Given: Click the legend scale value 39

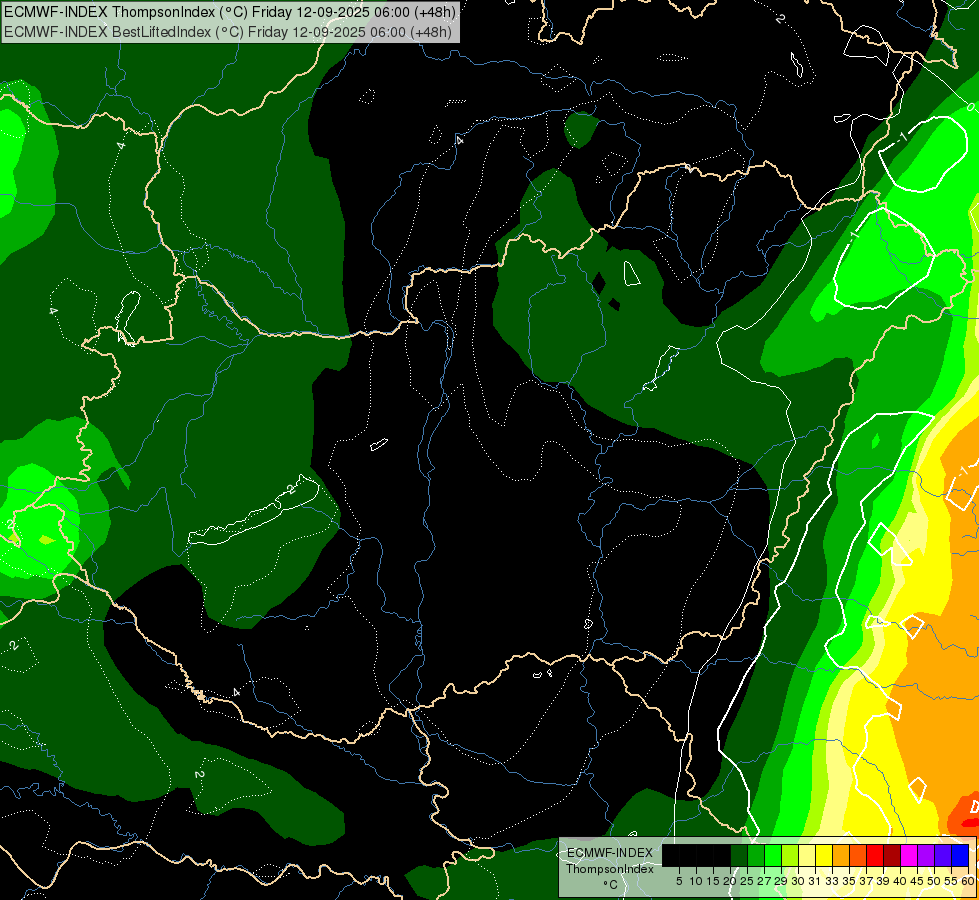Looking at the screenshot, I should coord(883,881).
